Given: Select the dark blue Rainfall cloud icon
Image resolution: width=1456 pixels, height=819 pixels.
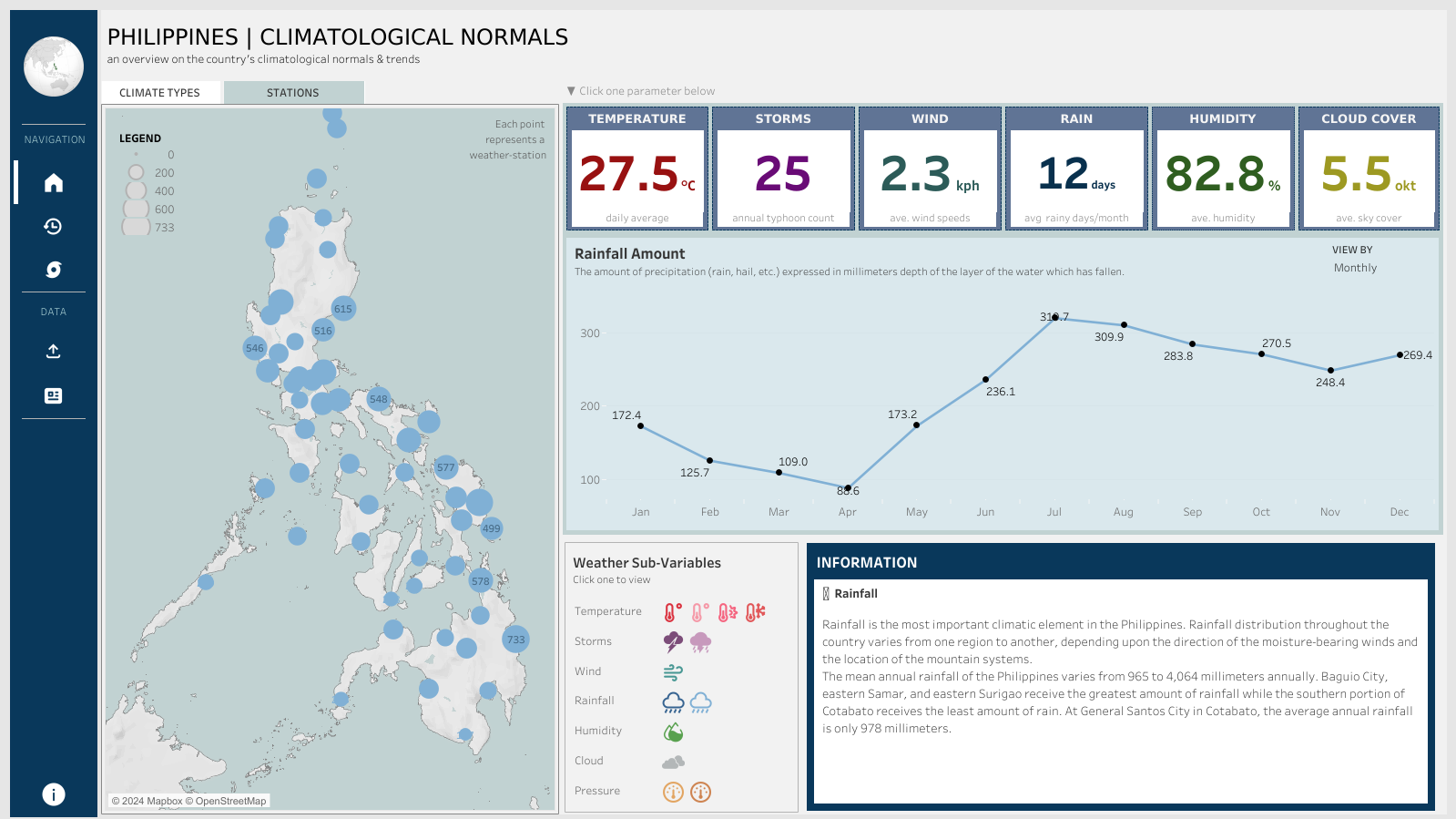Looking at the screenshot, I should [673, 701].
